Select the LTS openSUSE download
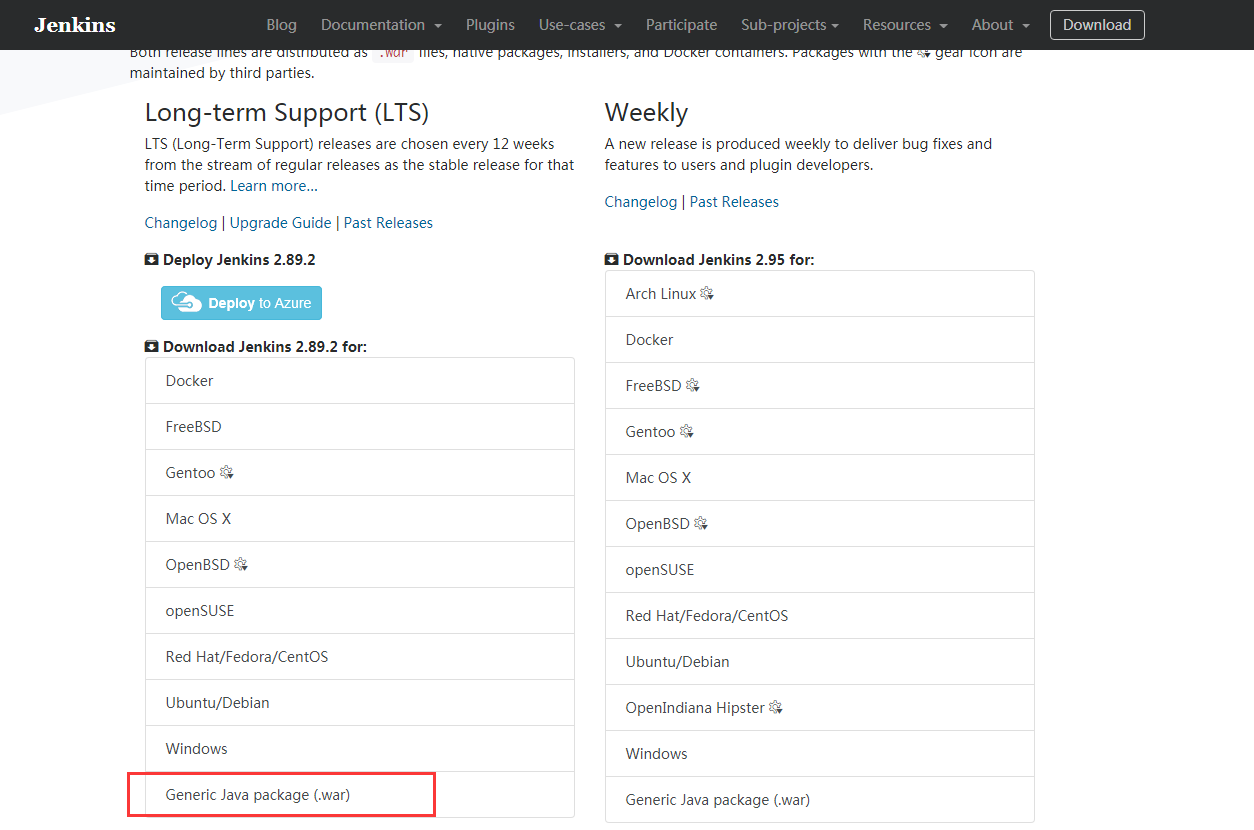Image resolution: width=1254 pixels, height=830 pixels. (360, 611)
